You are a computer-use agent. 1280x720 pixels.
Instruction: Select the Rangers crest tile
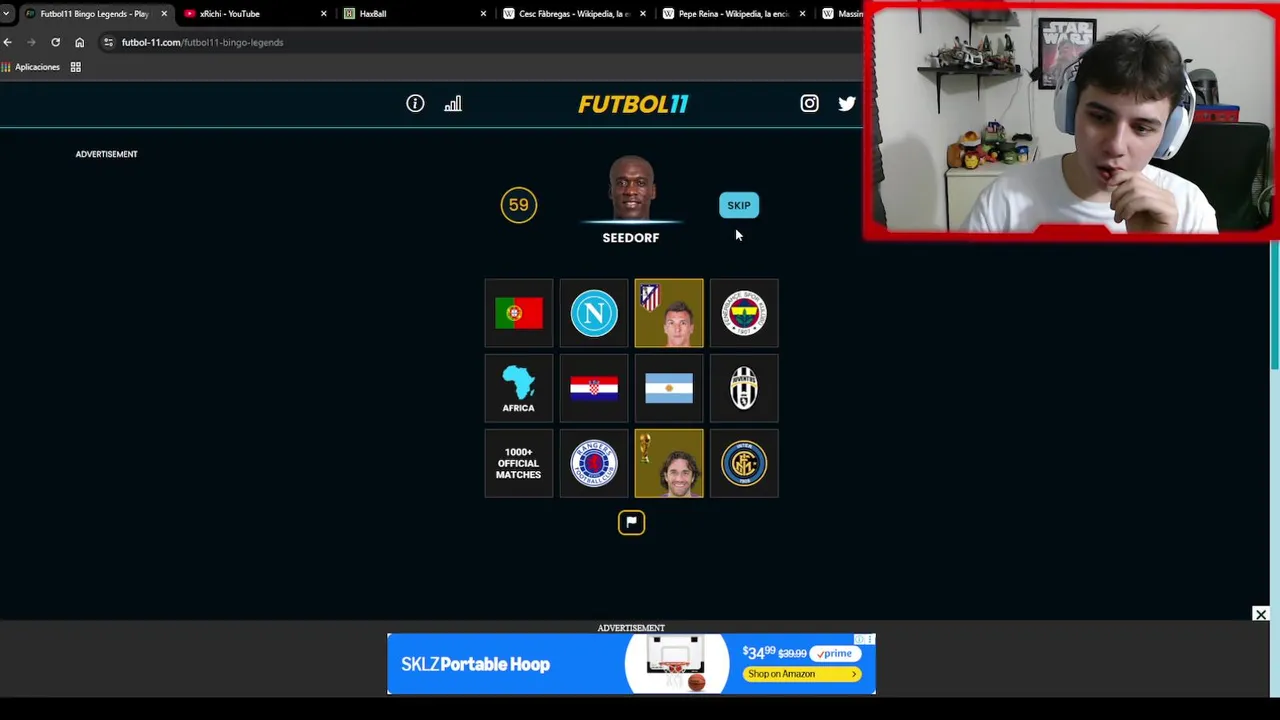click(x=594, y=463)
